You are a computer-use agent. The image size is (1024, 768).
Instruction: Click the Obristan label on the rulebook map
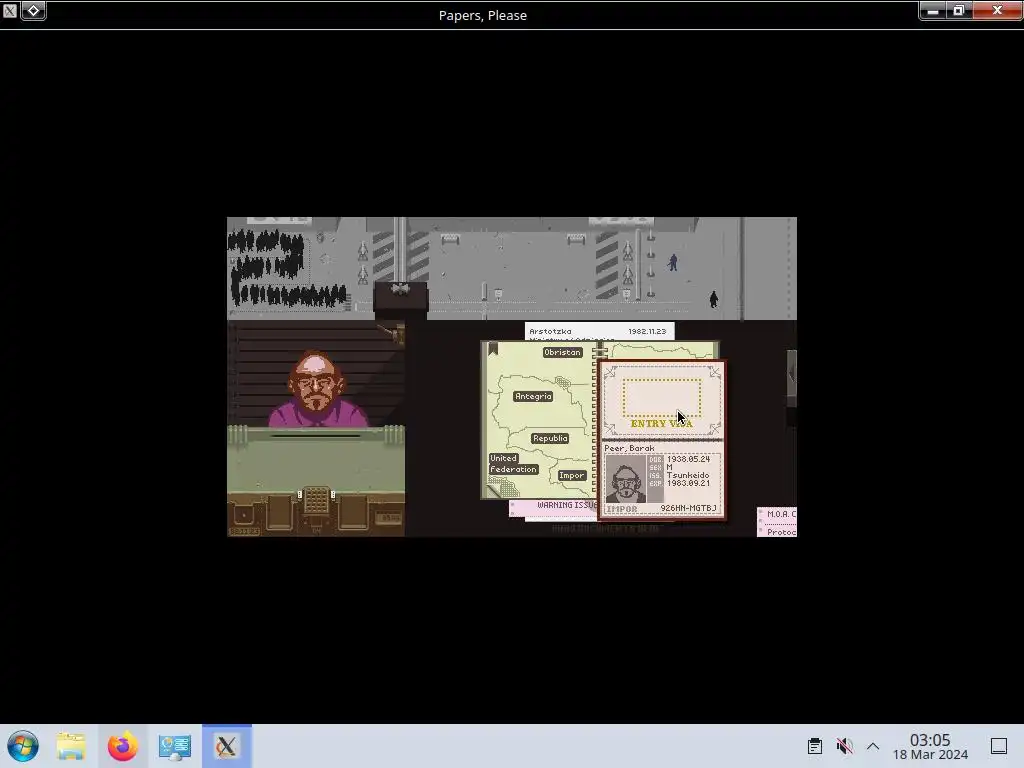[562, 352]
